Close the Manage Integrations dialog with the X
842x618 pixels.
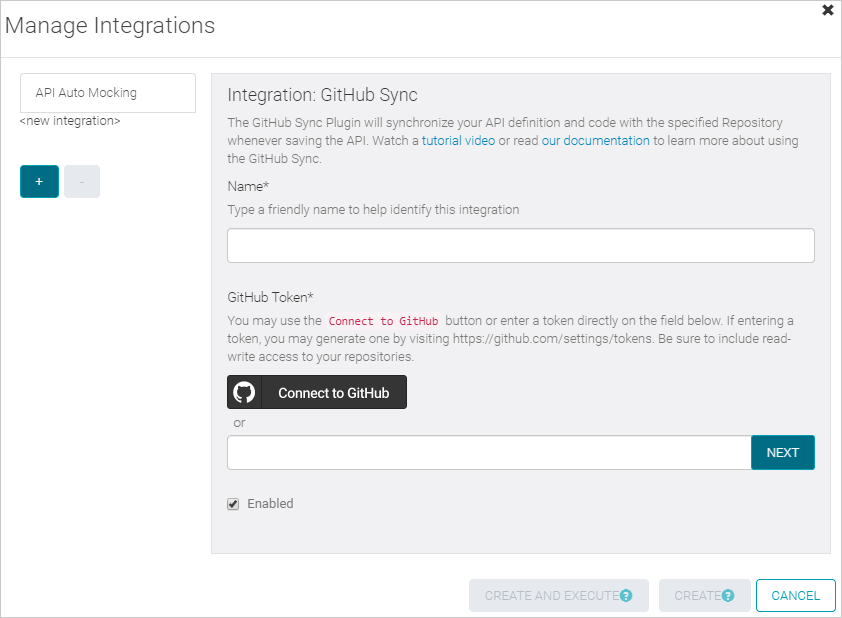click(x=829, y=10)
